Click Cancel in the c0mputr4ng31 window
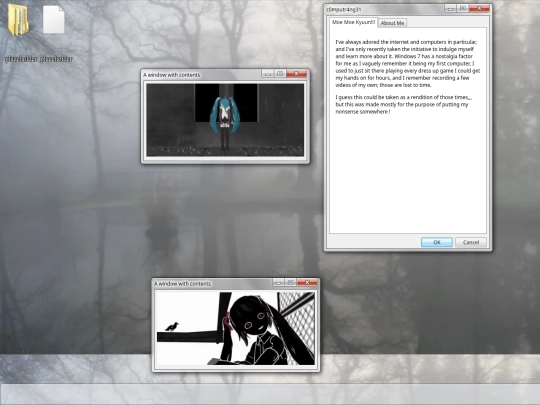 (x=471, y=242)
